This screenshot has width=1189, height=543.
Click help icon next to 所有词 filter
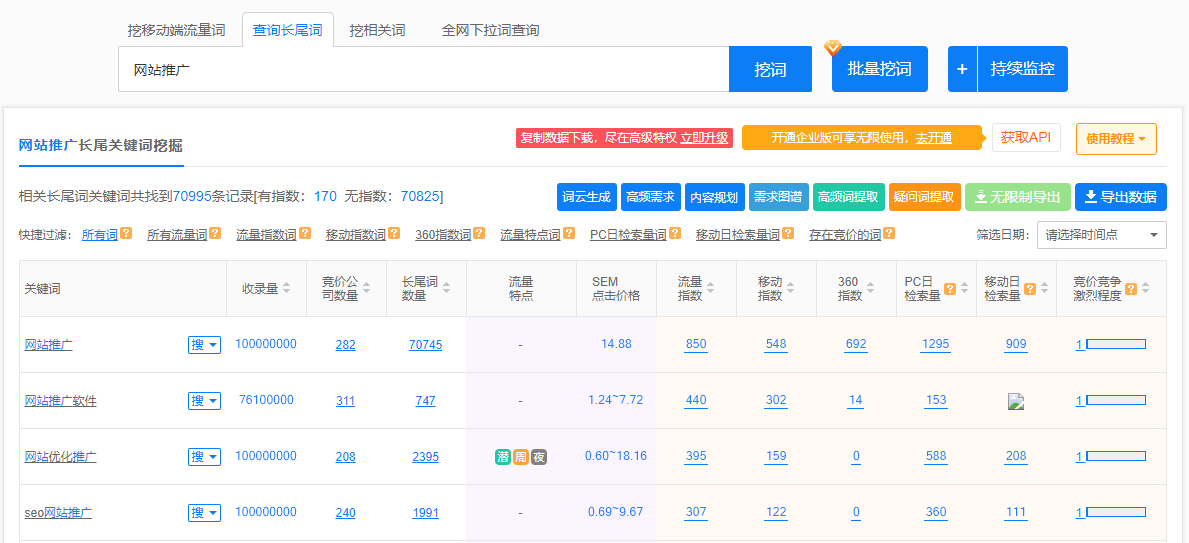pyautogui.click(x=127, y=234)
